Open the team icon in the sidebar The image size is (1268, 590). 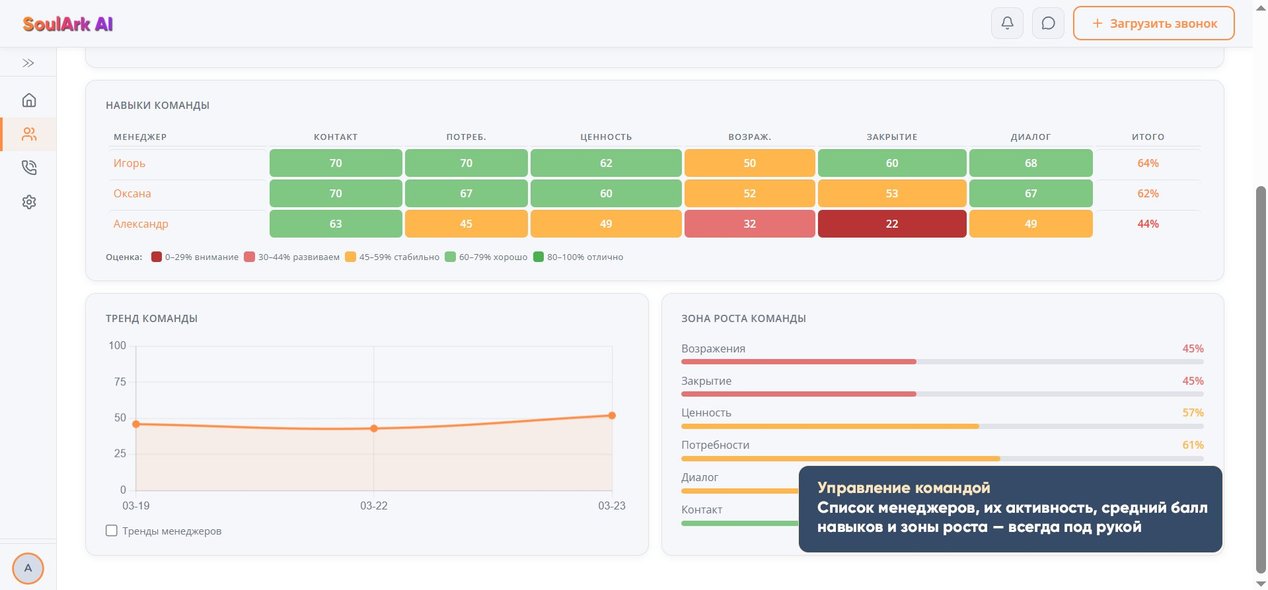click(29, 134)
